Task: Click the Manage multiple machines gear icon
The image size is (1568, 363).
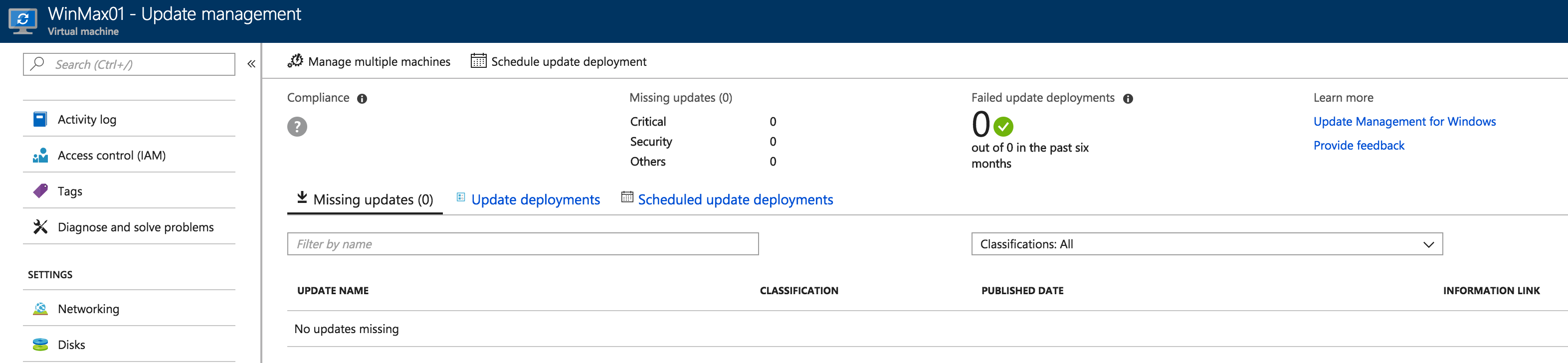Action: 295,61
